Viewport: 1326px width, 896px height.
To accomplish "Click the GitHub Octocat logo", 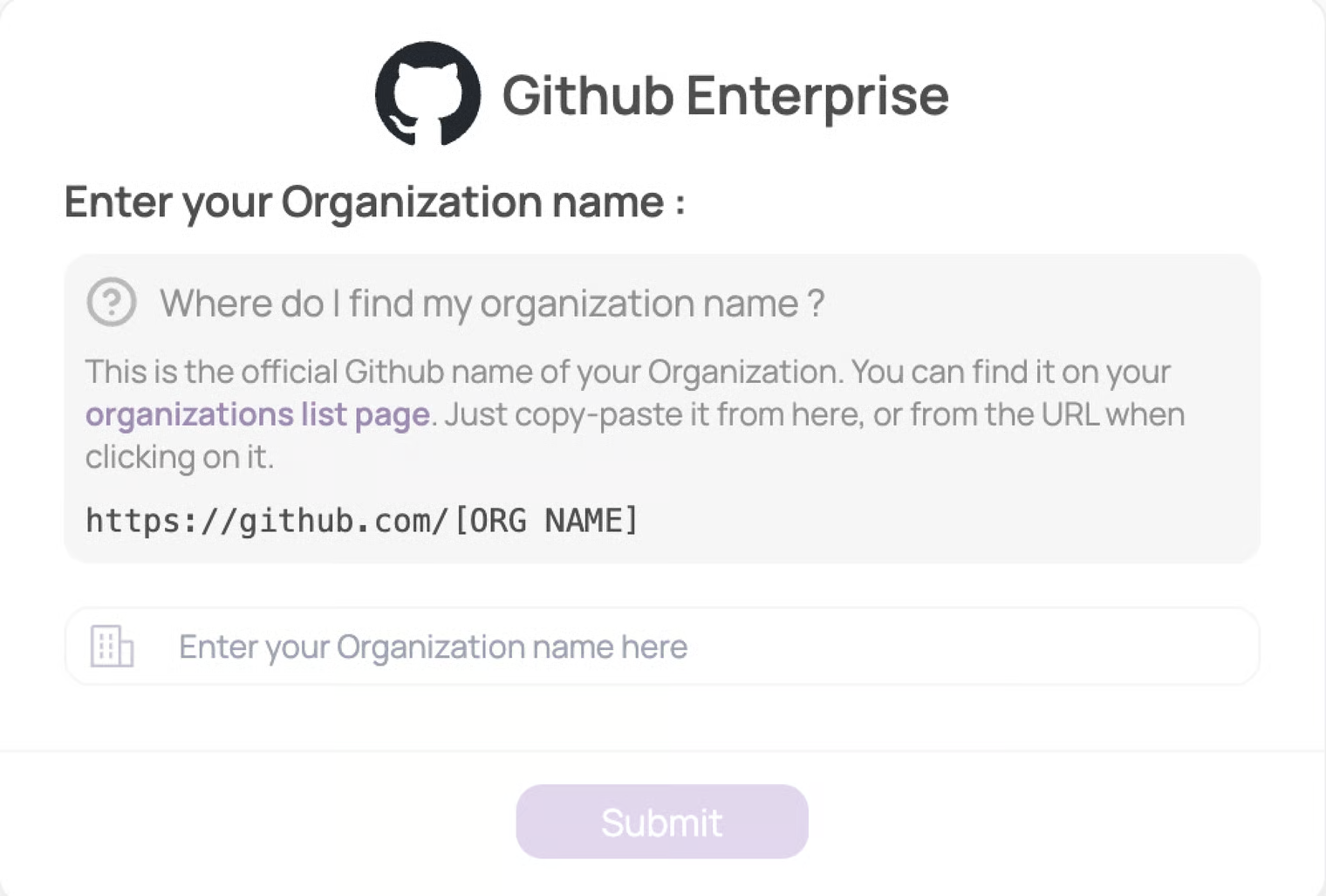I will point(427,93).
